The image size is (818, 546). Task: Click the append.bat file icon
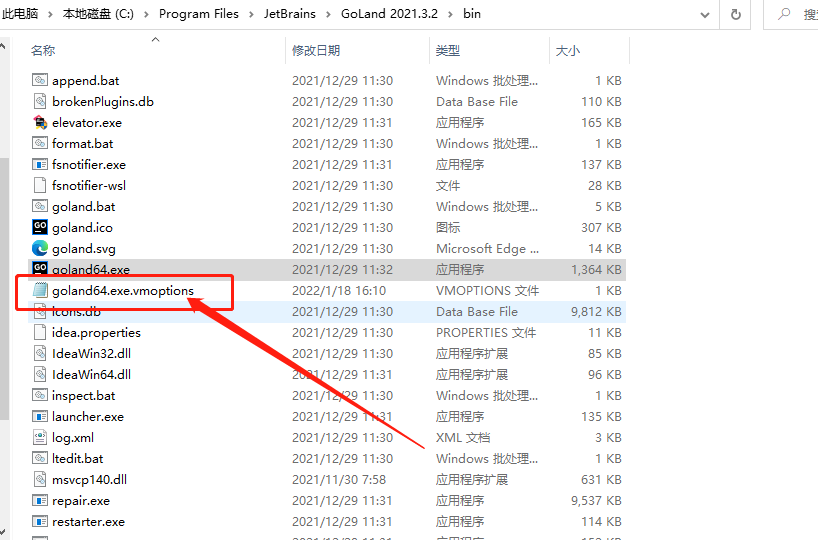tap(40, 80)
